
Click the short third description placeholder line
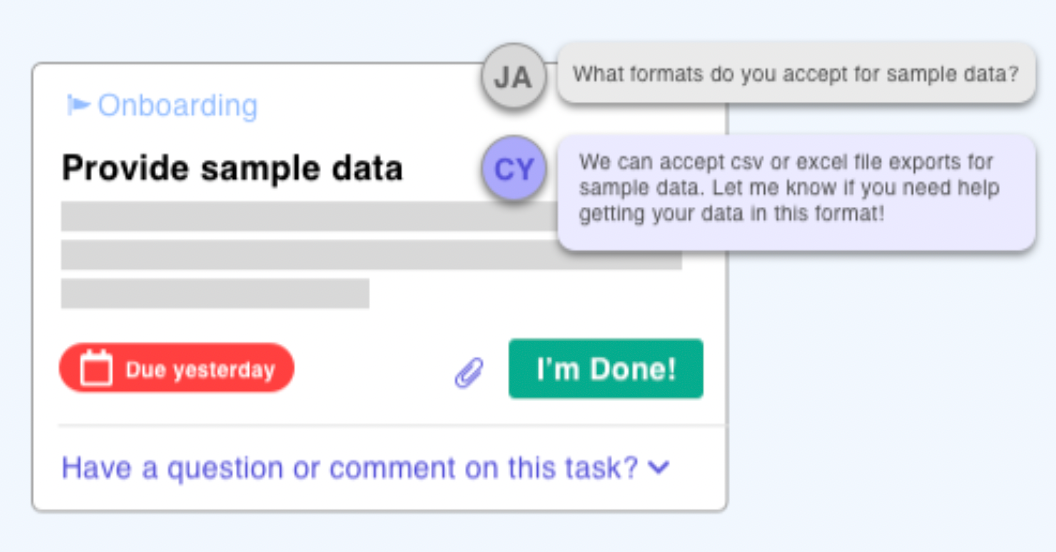point(215,294)
